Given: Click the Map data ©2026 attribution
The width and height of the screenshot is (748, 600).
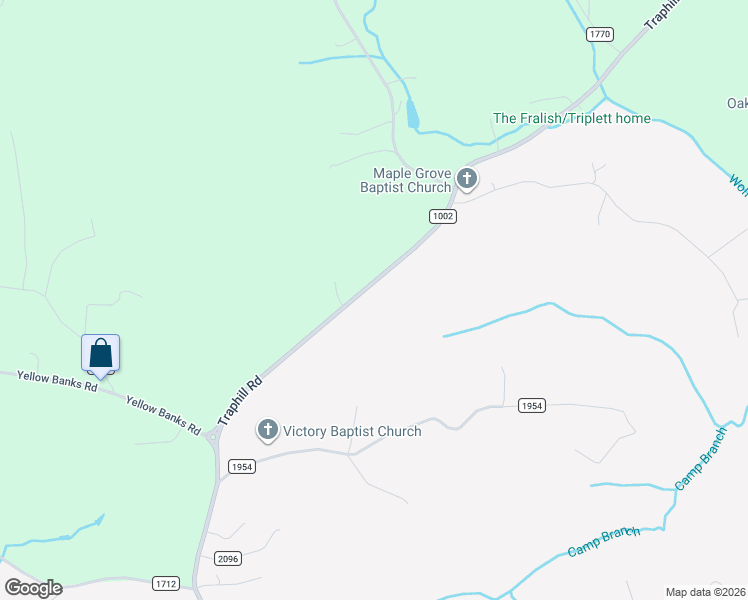Looking at the screenshot, I should pyautogui.click(x=705, y=592).
